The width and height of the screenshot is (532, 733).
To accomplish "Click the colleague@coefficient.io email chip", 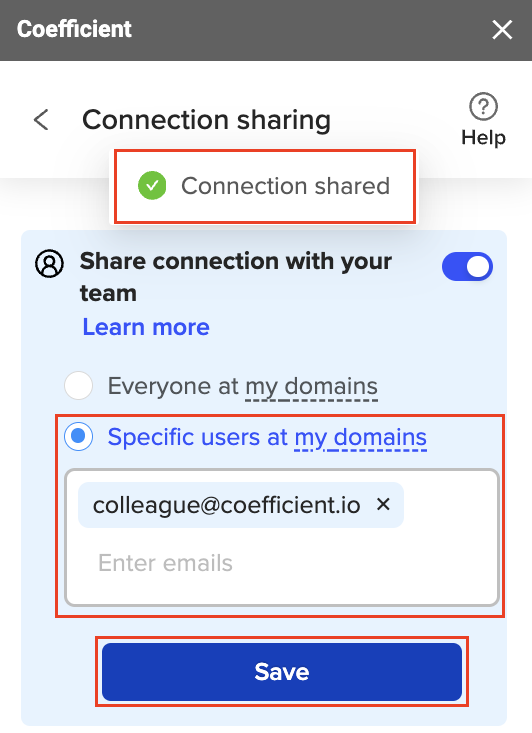I will coord(241,505).
